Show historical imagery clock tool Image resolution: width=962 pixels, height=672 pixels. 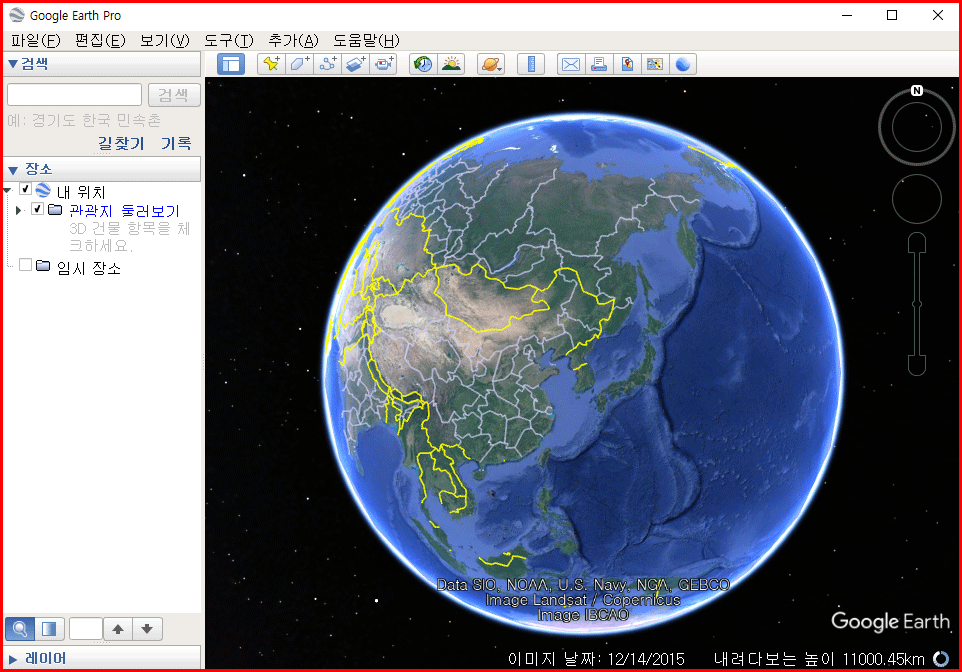pos(423,64)
